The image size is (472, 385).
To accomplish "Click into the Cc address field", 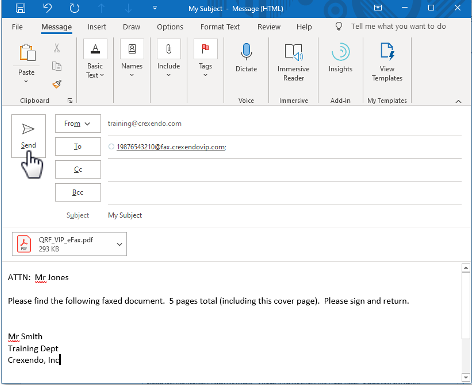I will coord(285,170).
